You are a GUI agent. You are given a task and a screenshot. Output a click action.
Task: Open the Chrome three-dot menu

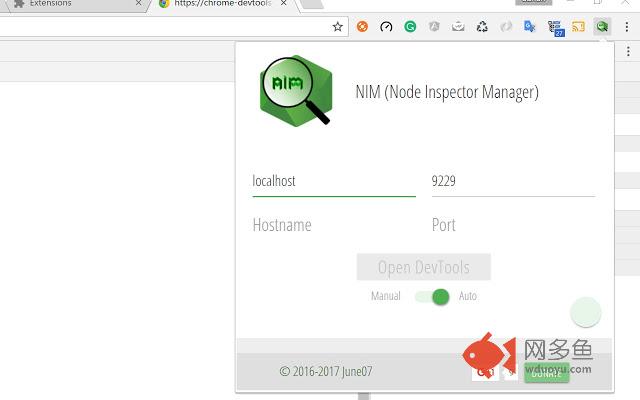click(x=627, y=27)
